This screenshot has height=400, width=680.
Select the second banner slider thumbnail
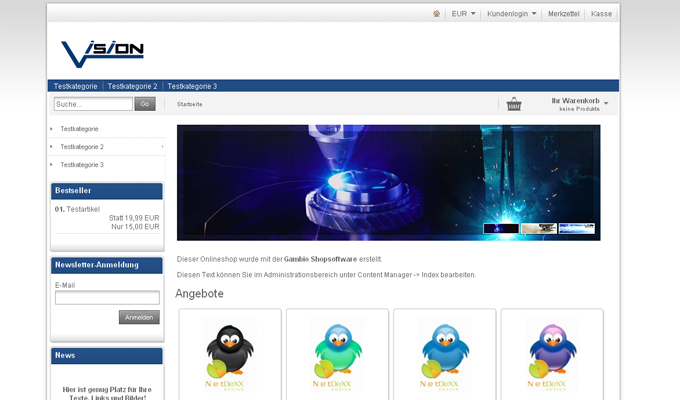(539, 229)
